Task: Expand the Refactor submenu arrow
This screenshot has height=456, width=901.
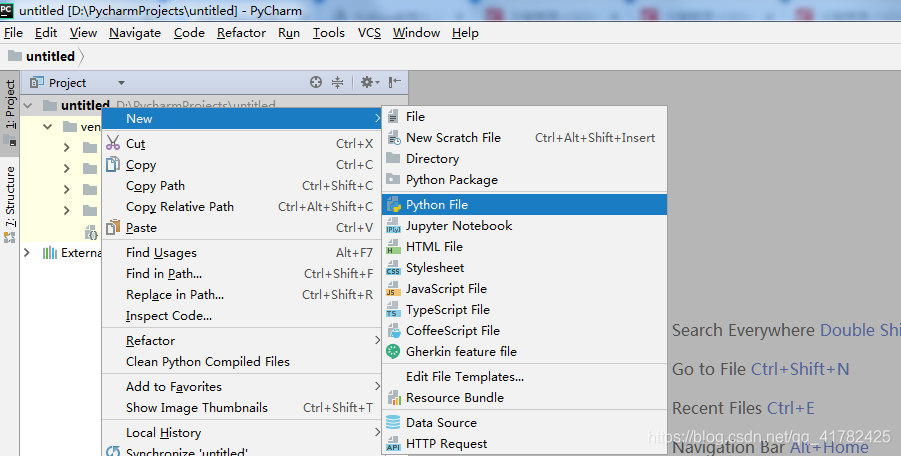Action: point(378,341)
